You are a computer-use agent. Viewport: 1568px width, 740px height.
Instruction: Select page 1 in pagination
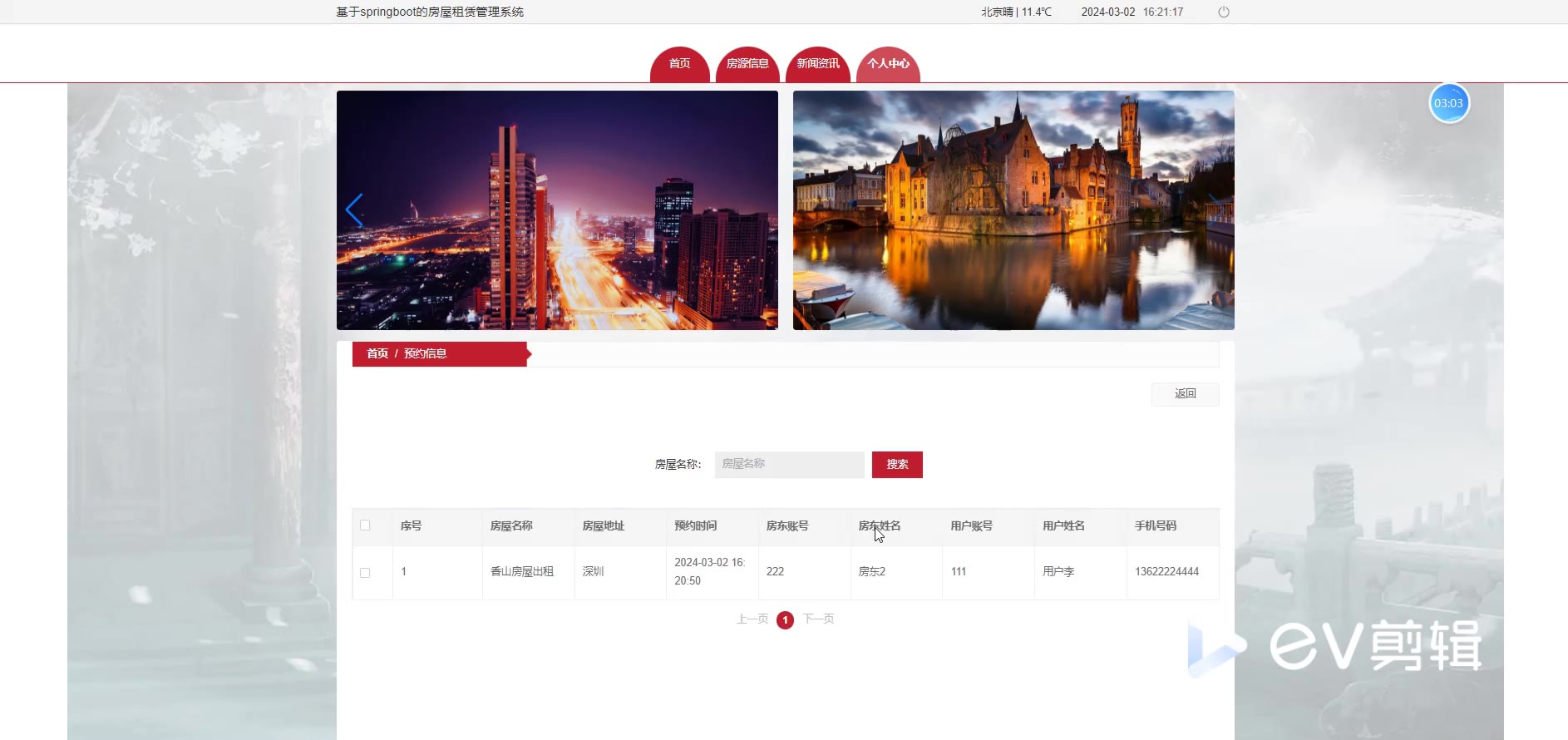pyautogui.click(x=785, y=620)
